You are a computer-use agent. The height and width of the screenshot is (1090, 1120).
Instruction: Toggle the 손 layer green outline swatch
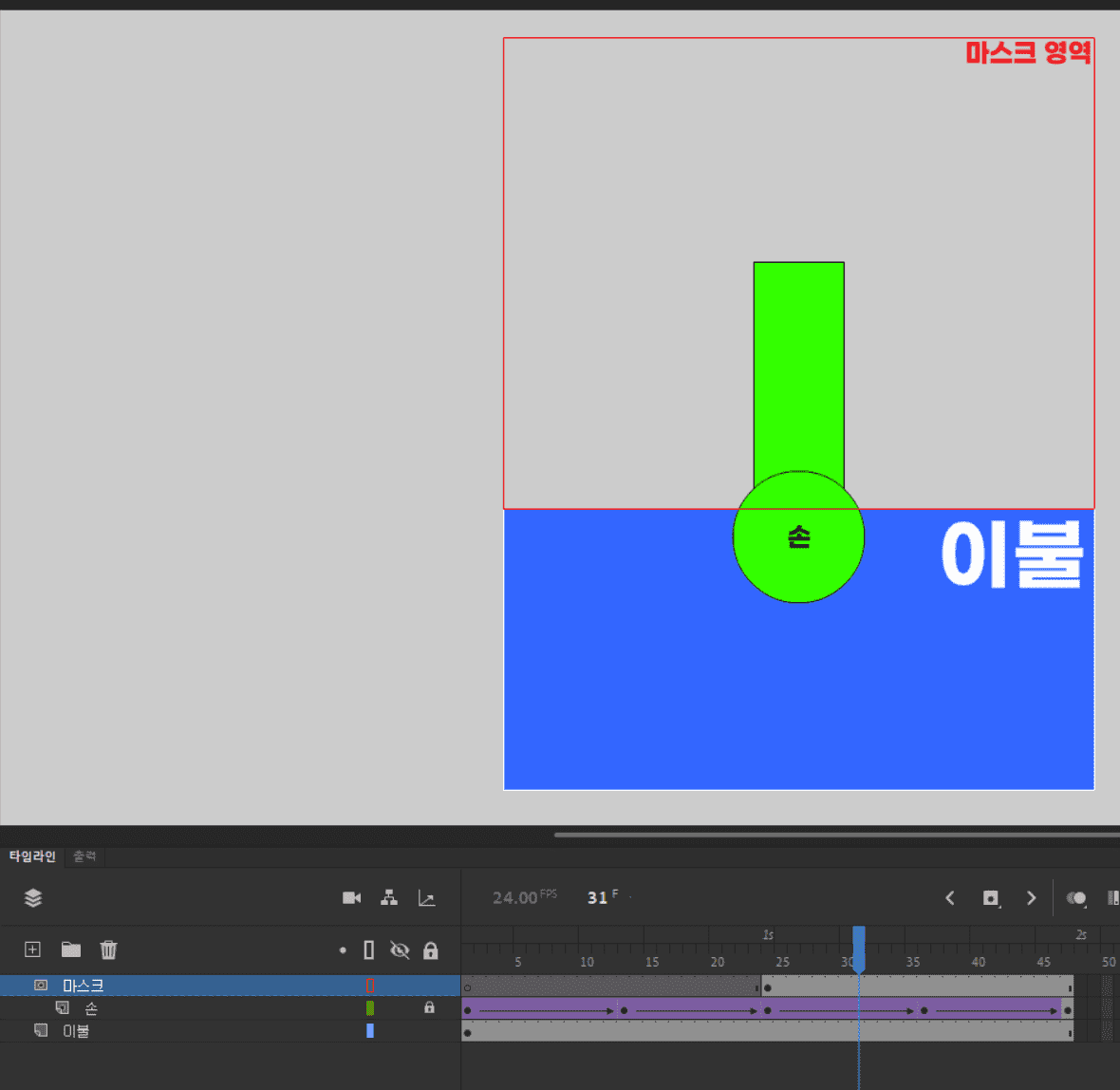[x=370, y=1007]
